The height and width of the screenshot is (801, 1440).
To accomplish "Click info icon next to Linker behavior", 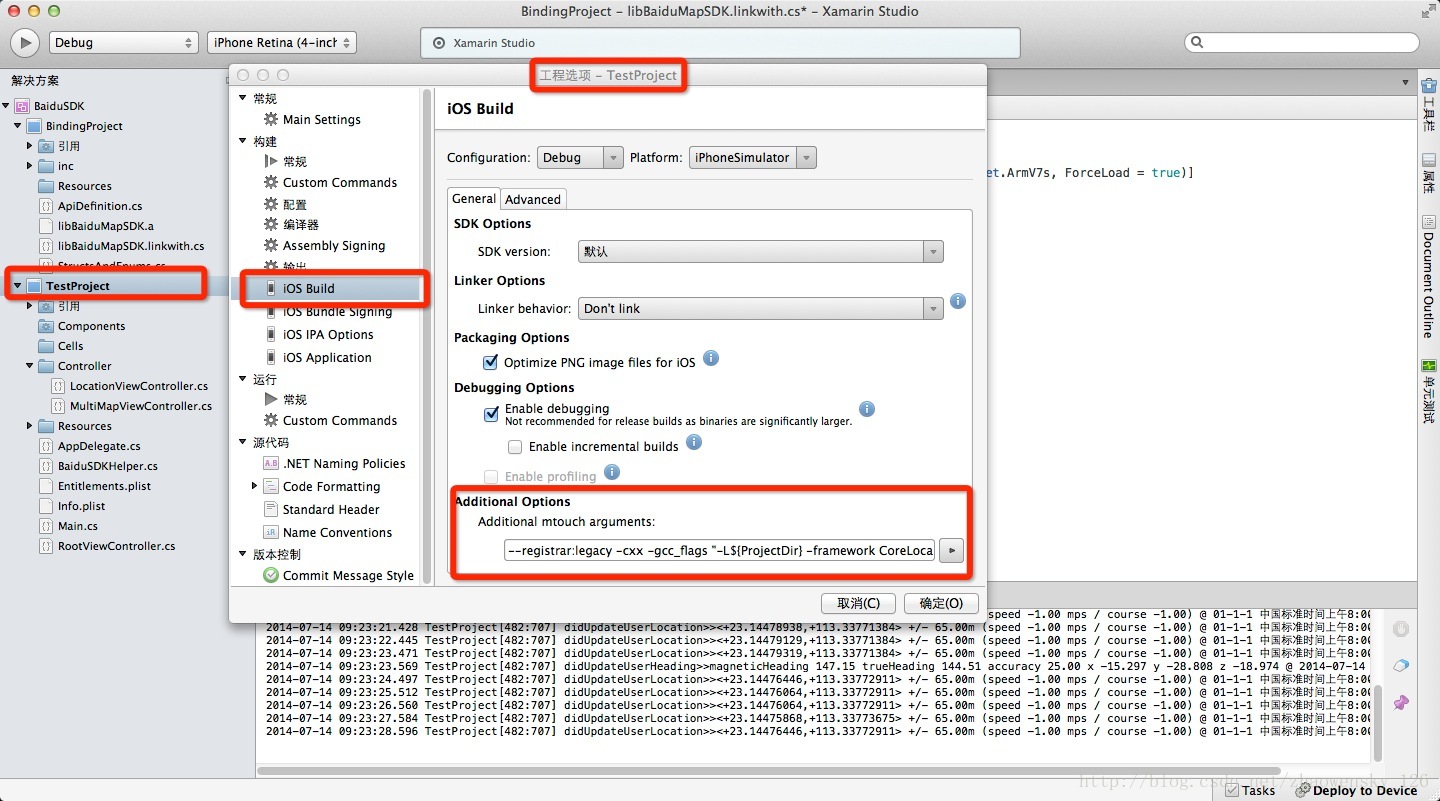I will [958, 301].
